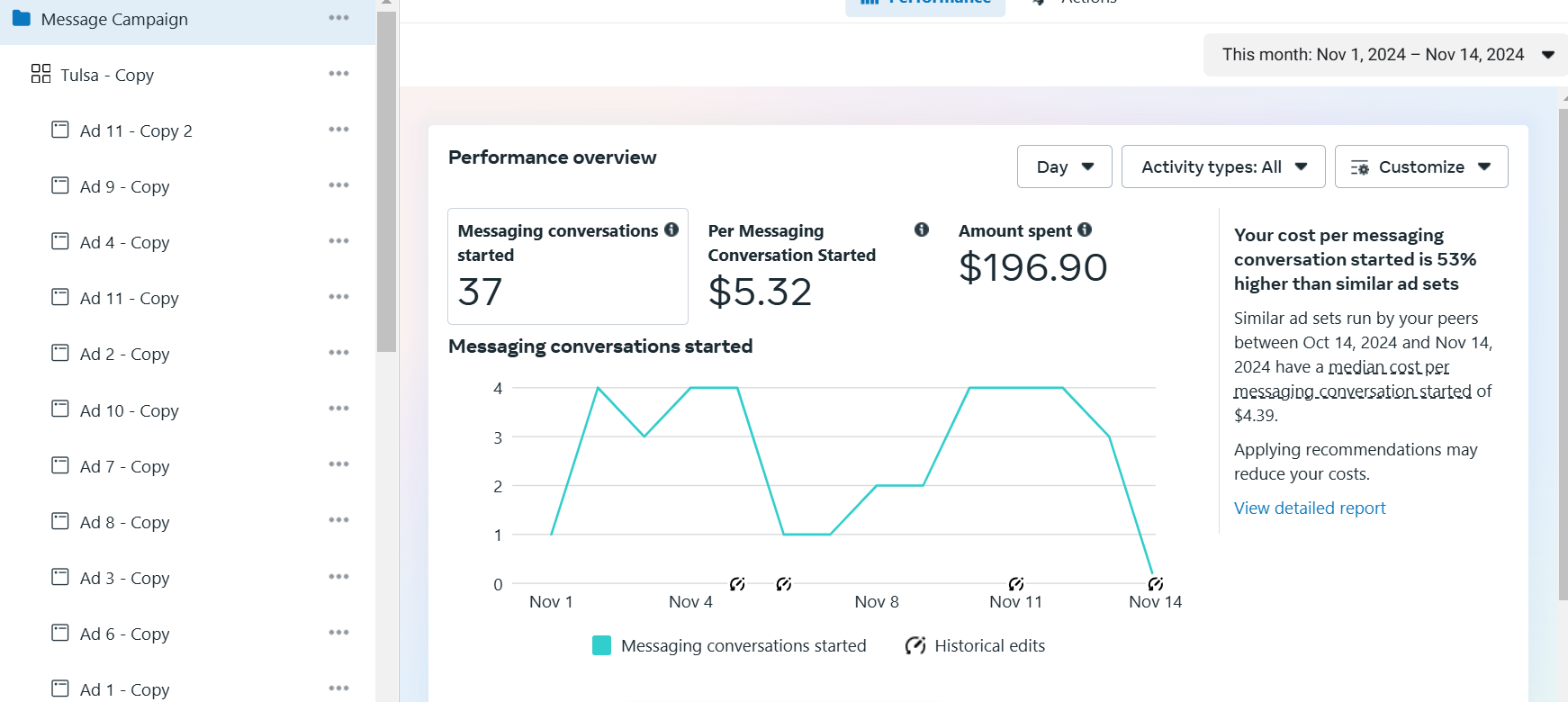Open more options for Tulsa - Copy ad set
This screenshot has height=702, width=1568.
pos(338,74)
